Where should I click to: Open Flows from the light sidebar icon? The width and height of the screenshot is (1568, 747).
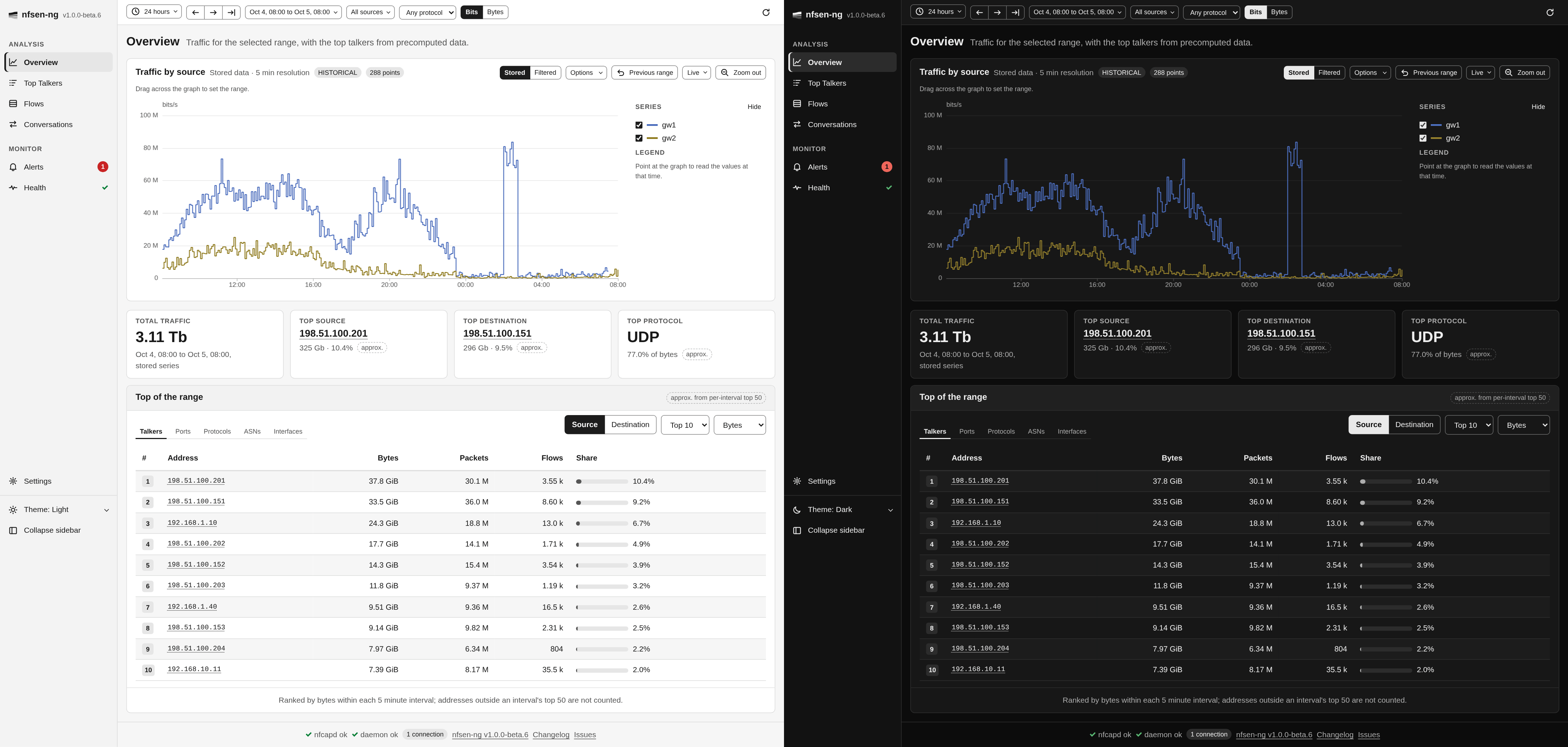click(13, 103)
